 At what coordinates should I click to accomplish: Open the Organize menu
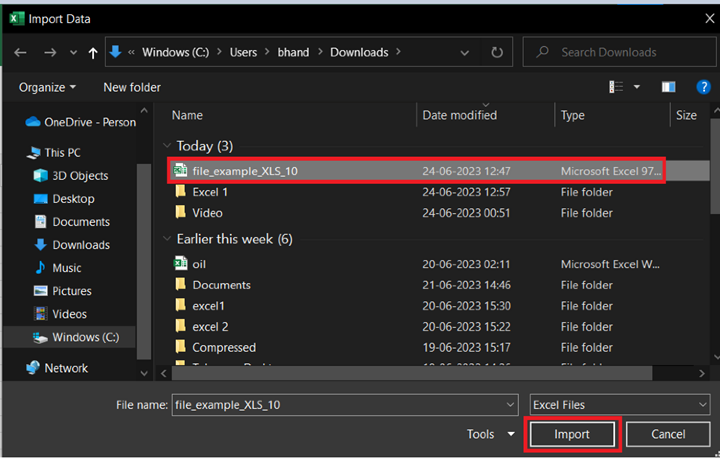pyautogui.click(x=47, y=87)
